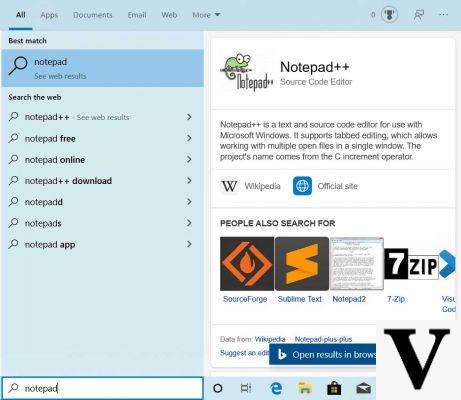Screen dimensions: 461x400
Task: Open the Wikipedia link label
Action: [x=262, y=186]
